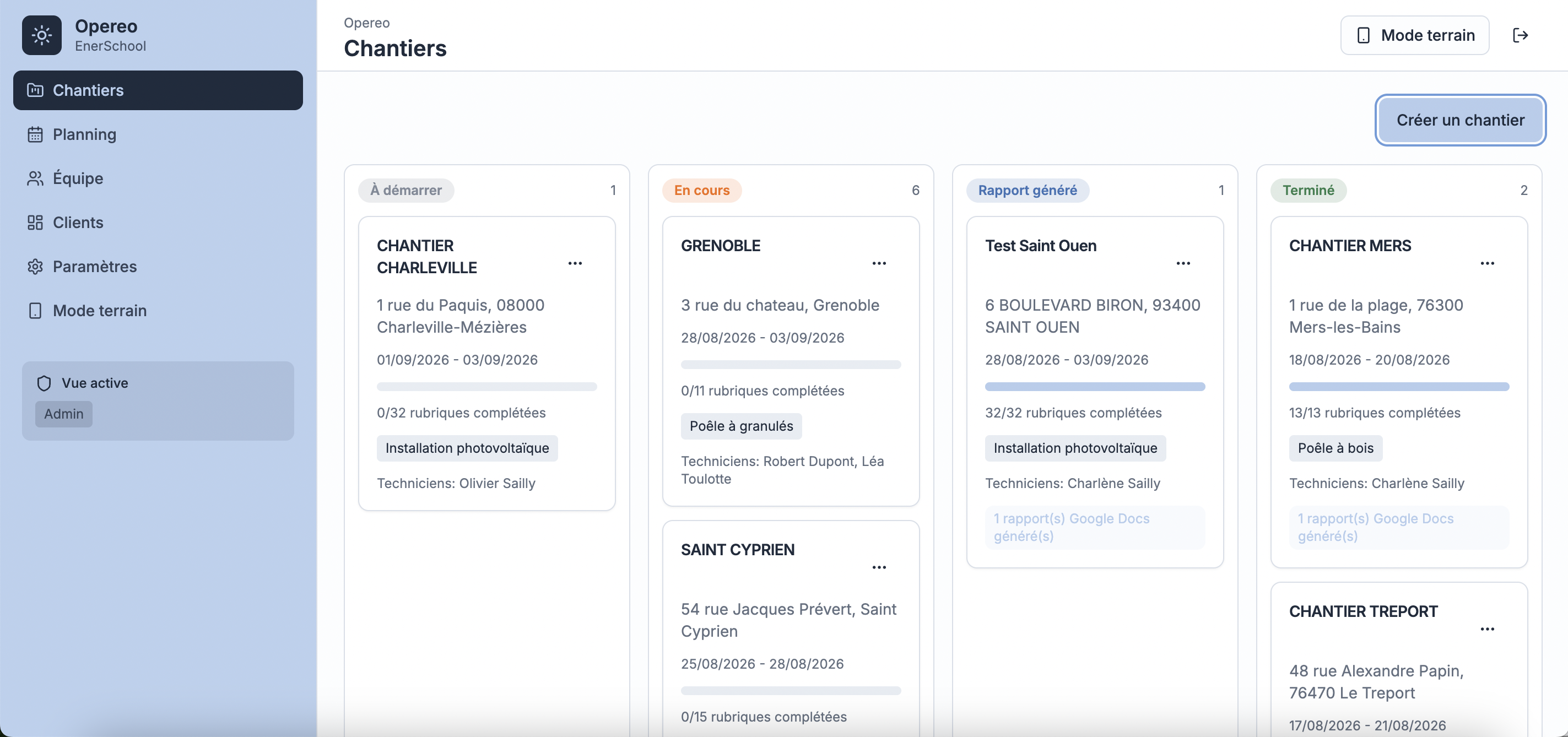Open the SAINT CYPRIEN chantier title
Image resolution: width=1568 pixels, height=737 pixels.
(x=737, y=550)
